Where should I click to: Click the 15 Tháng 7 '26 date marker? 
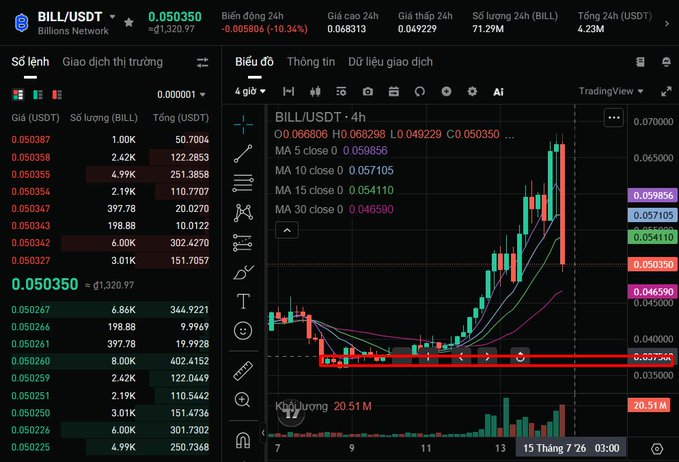pos(571,448)
